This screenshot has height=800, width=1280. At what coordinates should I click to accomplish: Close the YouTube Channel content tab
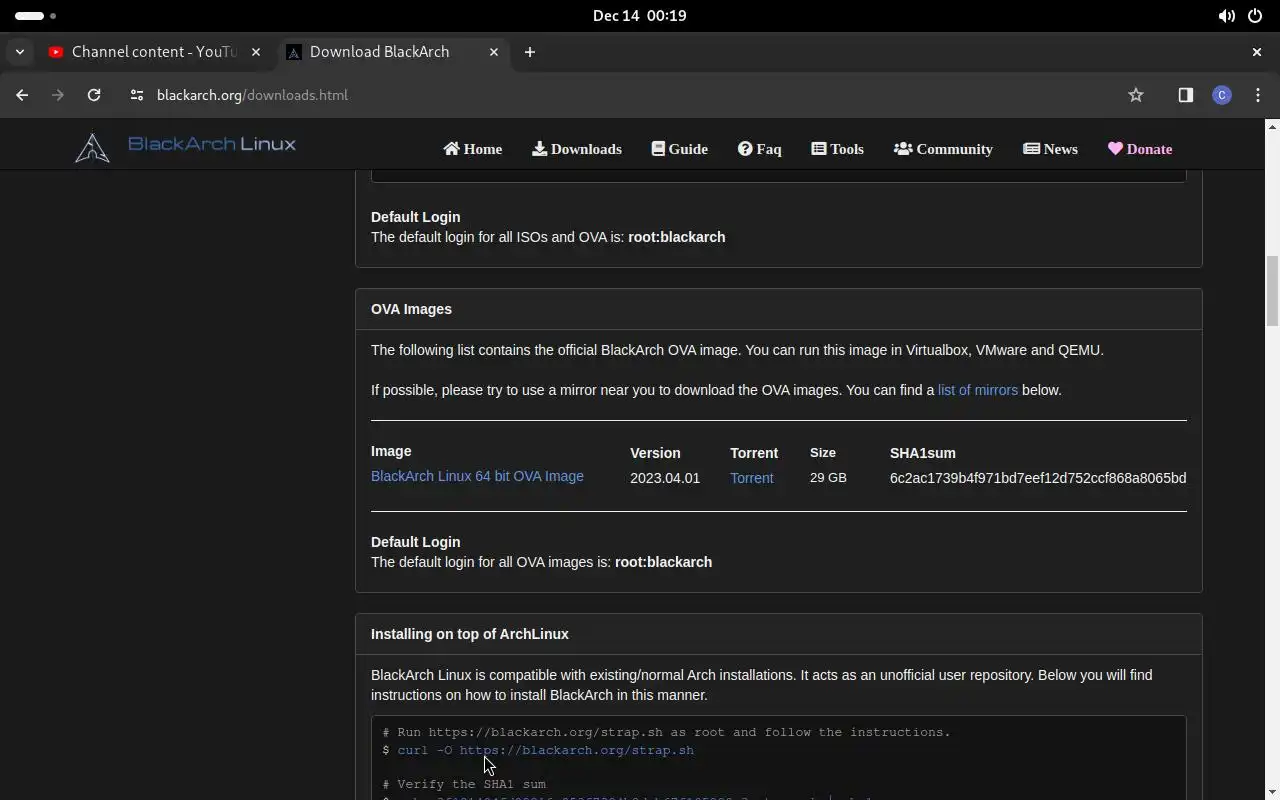point(256,52)
